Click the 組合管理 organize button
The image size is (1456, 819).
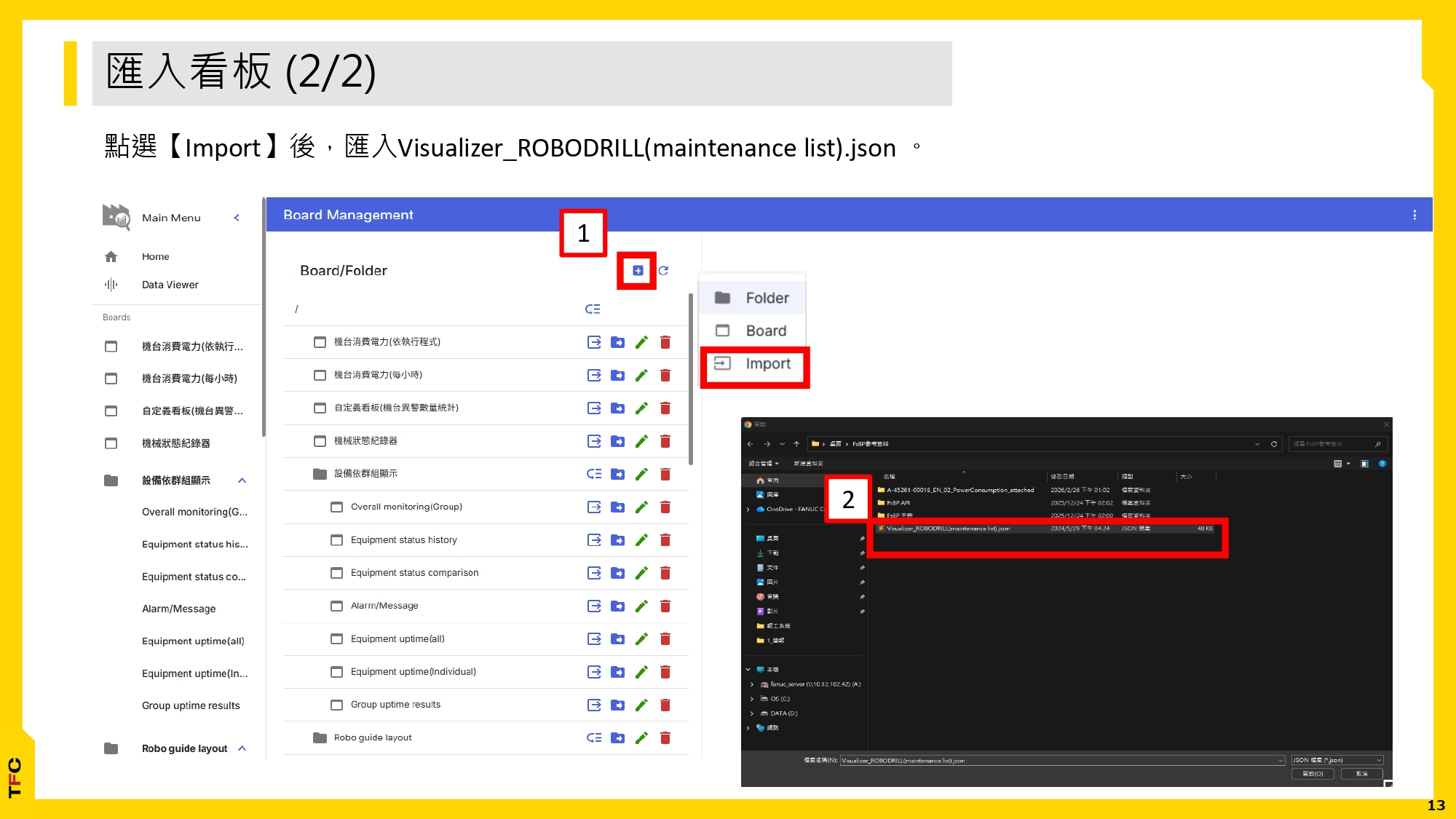click(x=764, y=464)
